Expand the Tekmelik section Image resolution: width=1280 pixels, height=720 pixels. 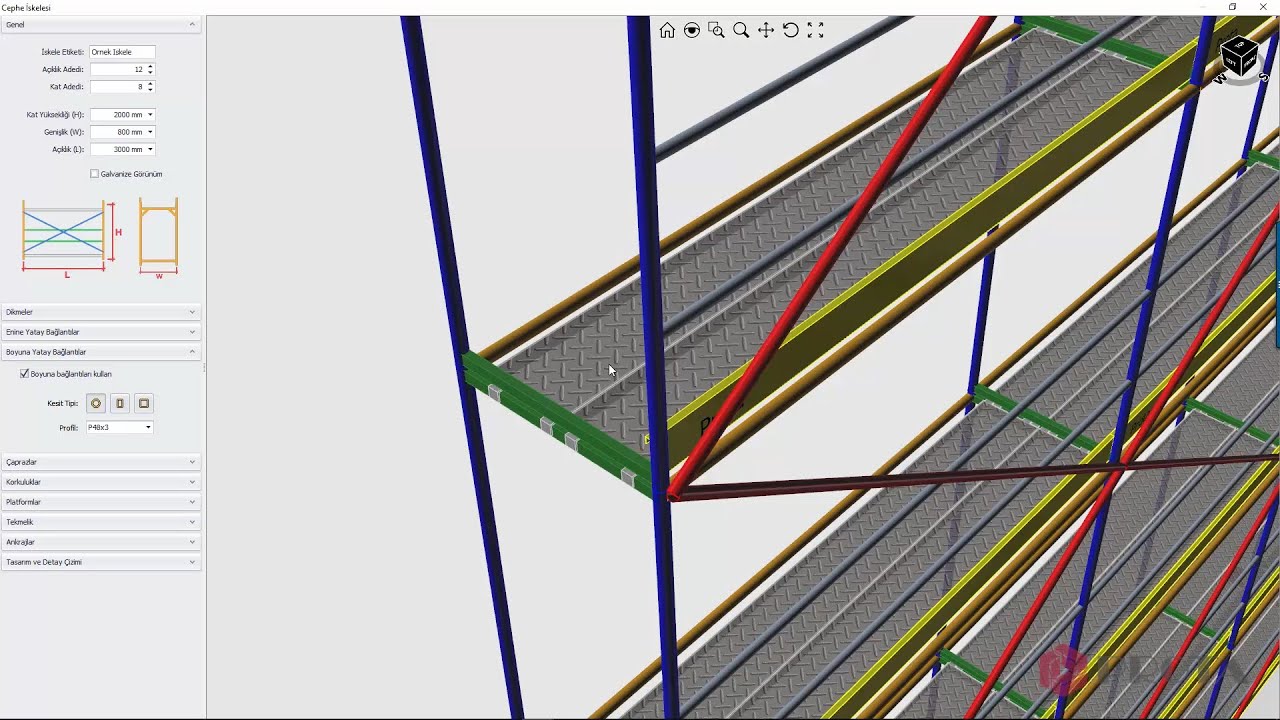point(101,522)
